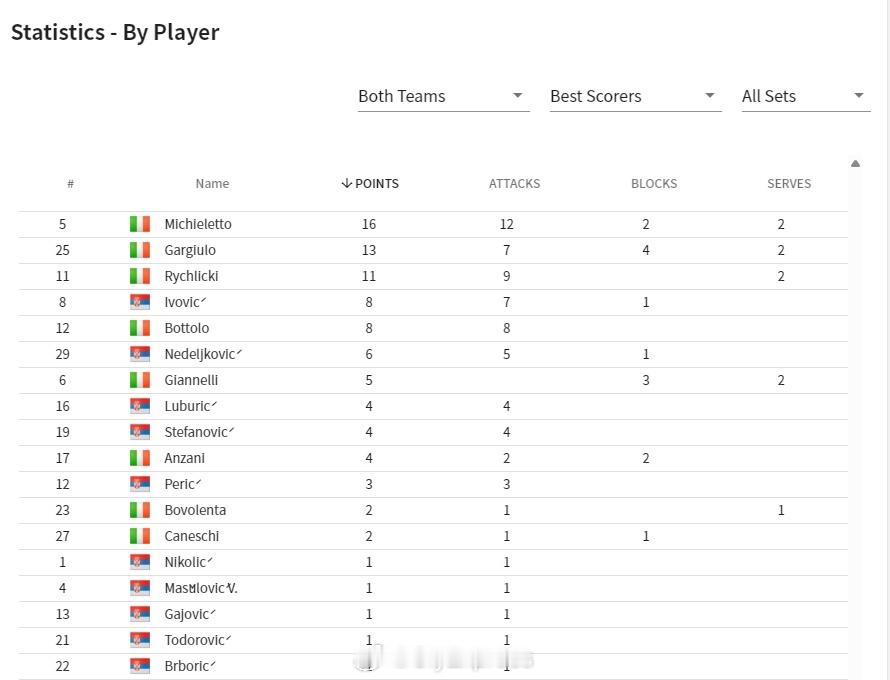Screen dimensions: 890x680
Task: Click Italy flag icon next to Michieletto
Action: coord(140,224)
